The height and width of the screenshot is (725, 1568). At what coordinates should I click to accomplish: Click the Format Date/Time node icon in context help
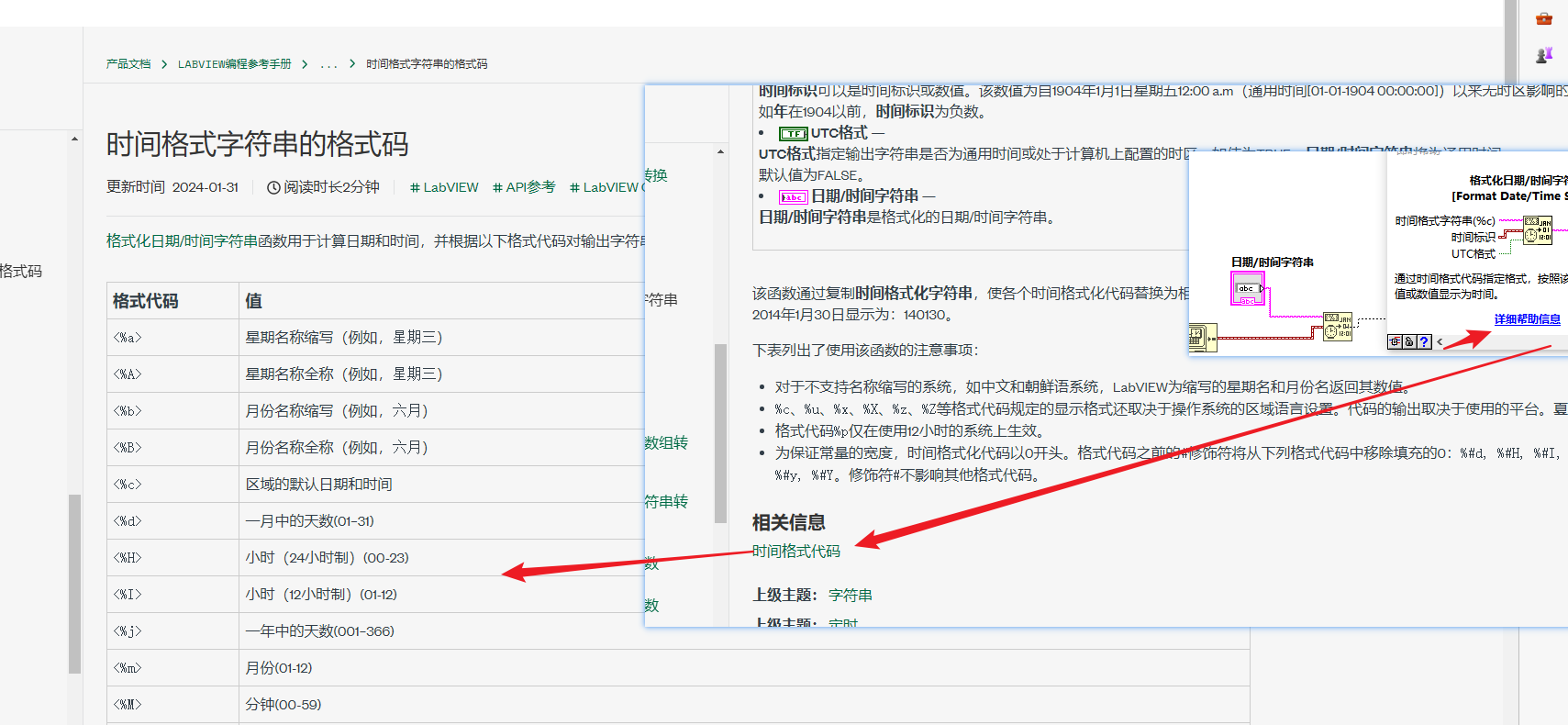[1538, 229]
